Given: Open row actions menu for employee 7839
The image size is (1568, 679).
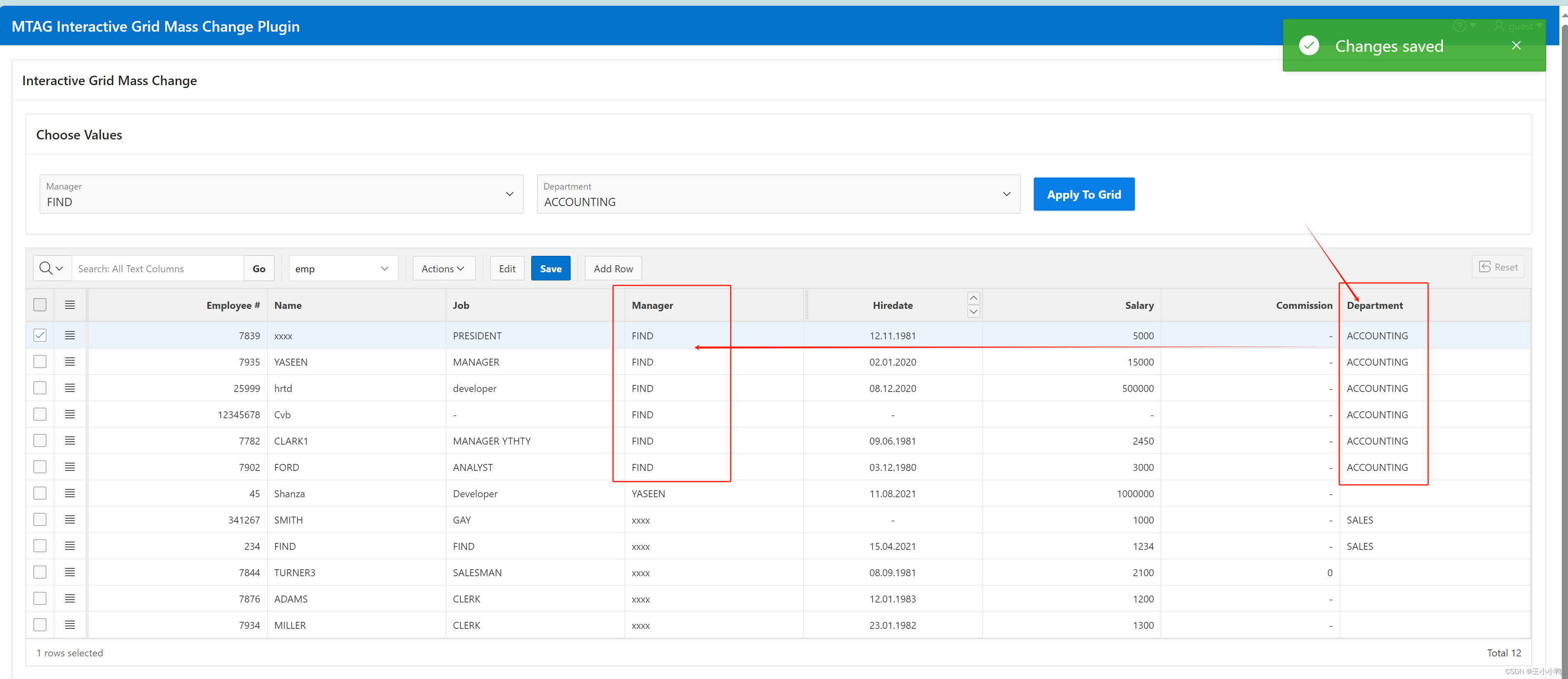Looking at the screenshot, I should [70, 335].
